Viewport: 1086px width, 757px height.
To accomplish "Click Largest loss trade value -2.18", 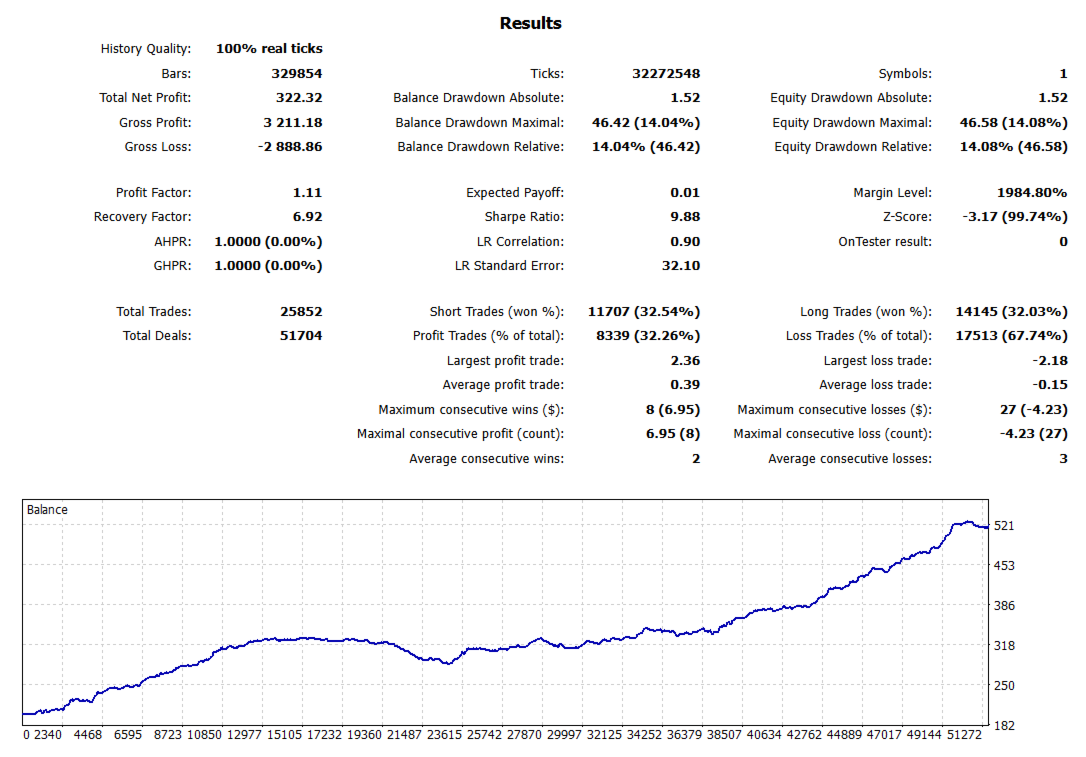I will [1050, 361].
